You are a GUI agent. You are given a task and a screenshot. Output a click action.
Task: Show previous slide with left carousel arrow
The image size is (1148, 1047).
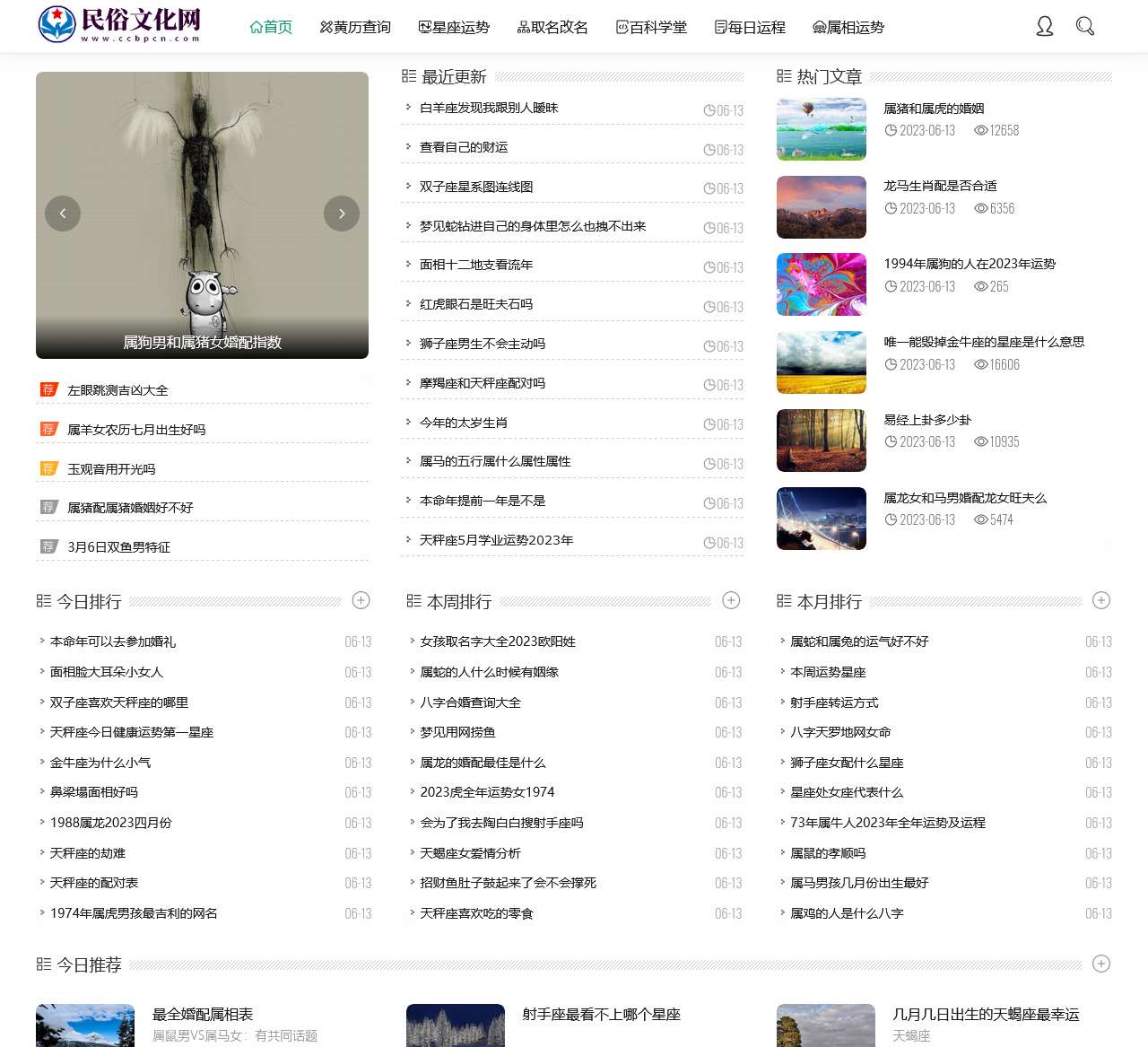pyautogui.click(x=63, y=214)
